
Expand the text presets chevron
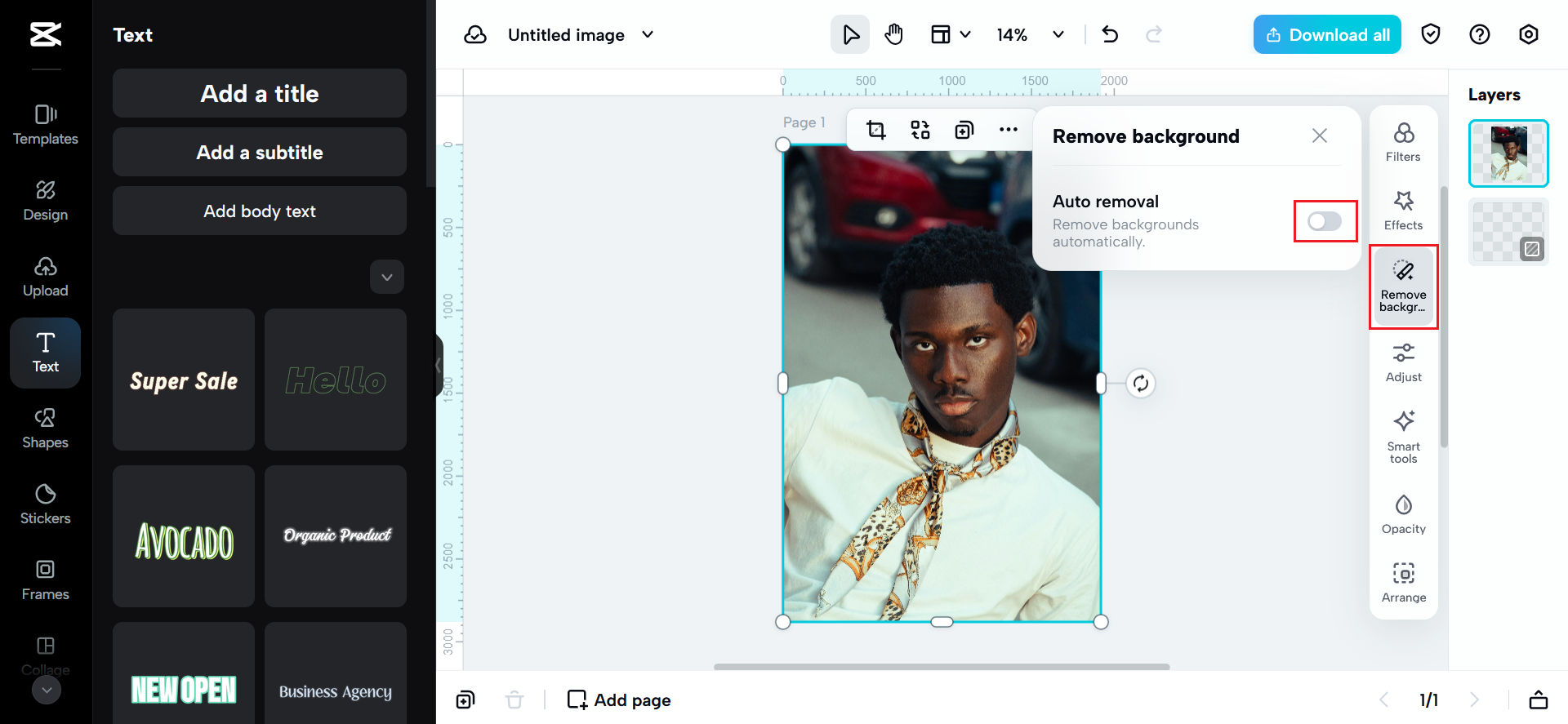coord(387,277)
